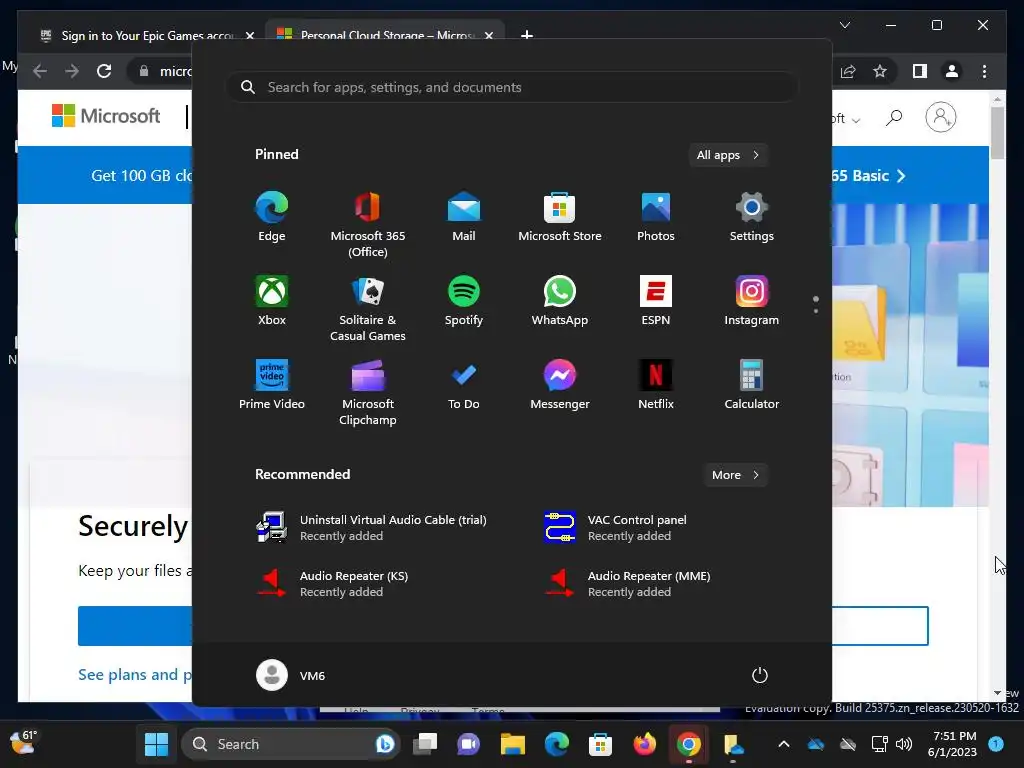The image size is (1024, 768).
Task: Click the Start menu search field
Action: 512,88
